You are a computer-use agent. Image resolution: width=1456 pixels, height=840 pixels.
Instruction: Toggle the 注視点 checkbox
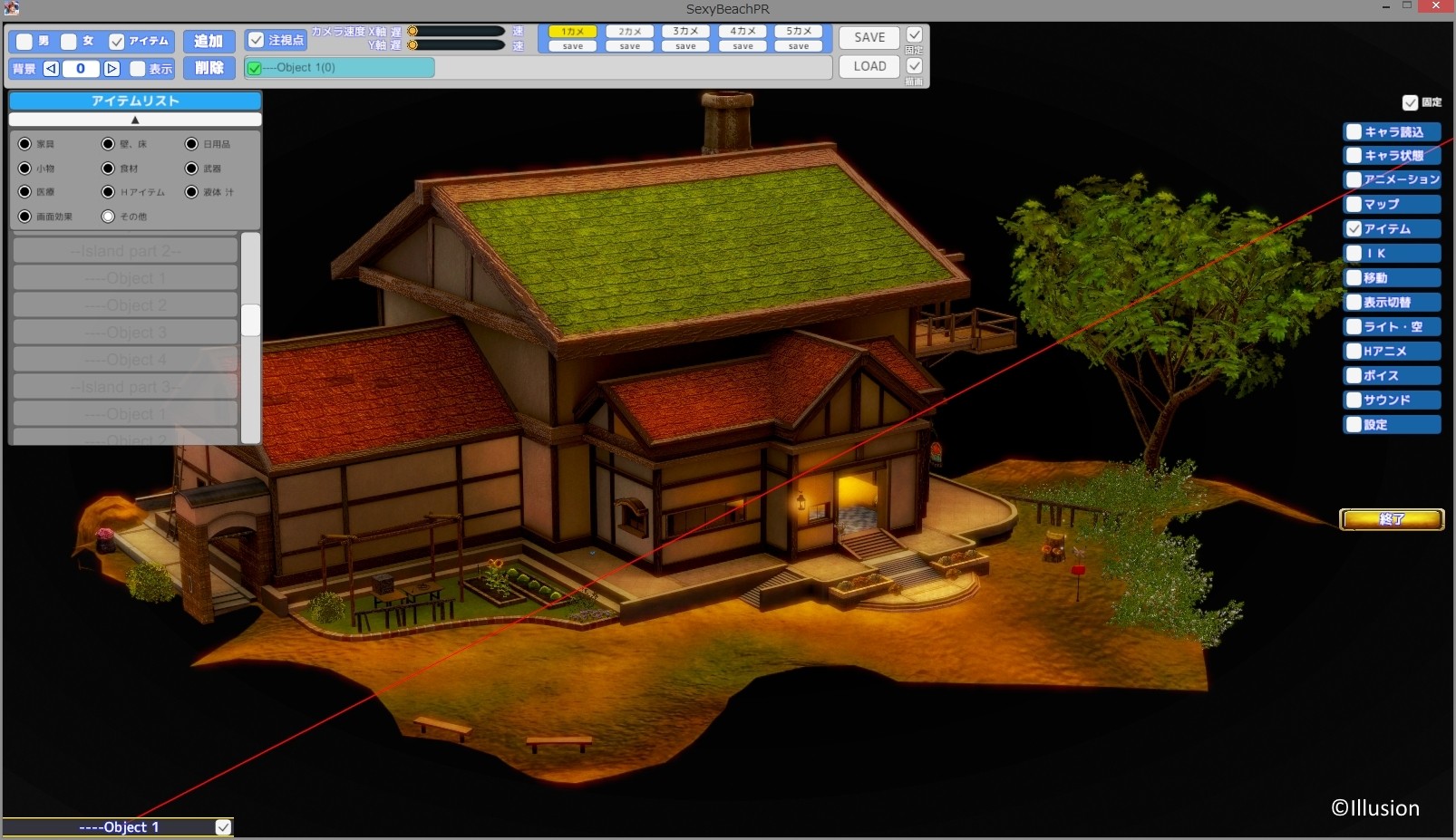coord(257,40)
